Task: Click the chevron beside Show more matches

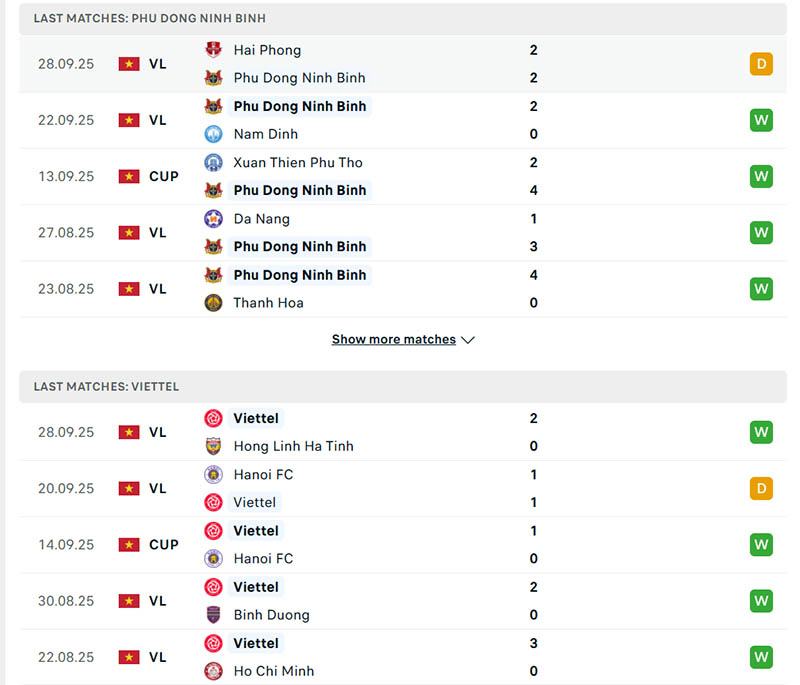Action: click(468, 340)
